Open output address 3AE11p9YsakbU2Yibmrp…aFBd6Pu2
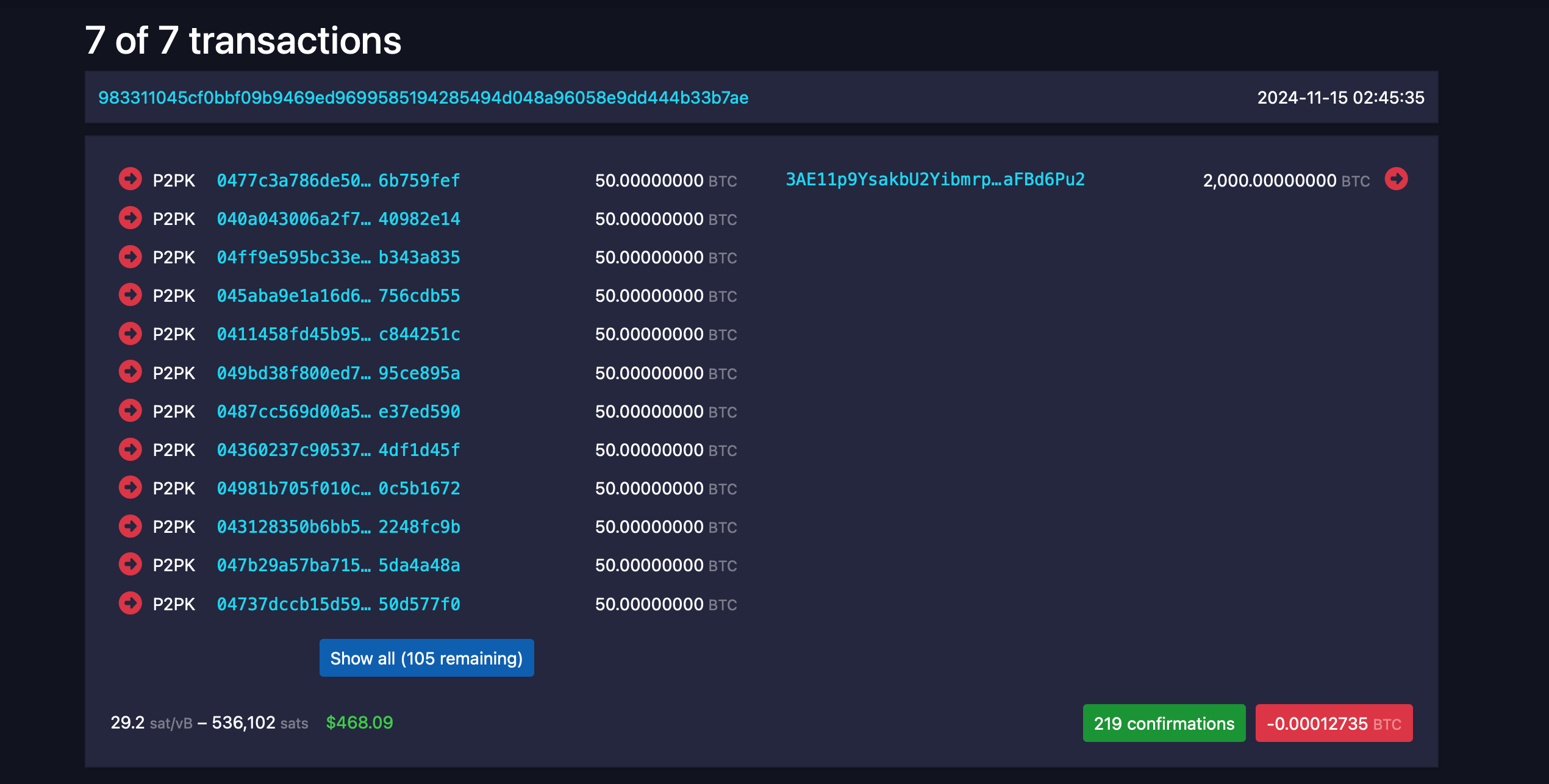 point(935,179)
